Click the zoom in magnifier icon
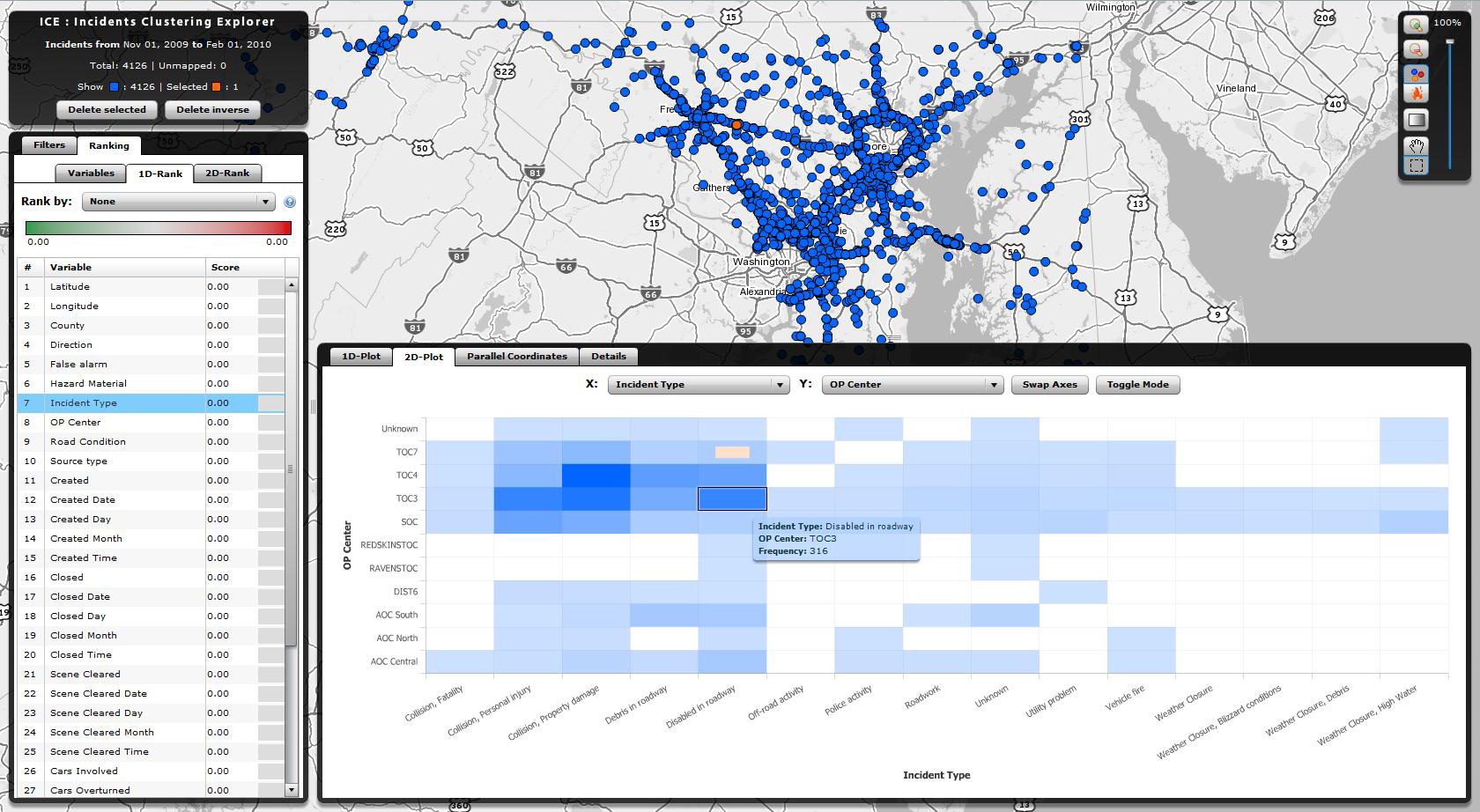 tap(1416, 26)
